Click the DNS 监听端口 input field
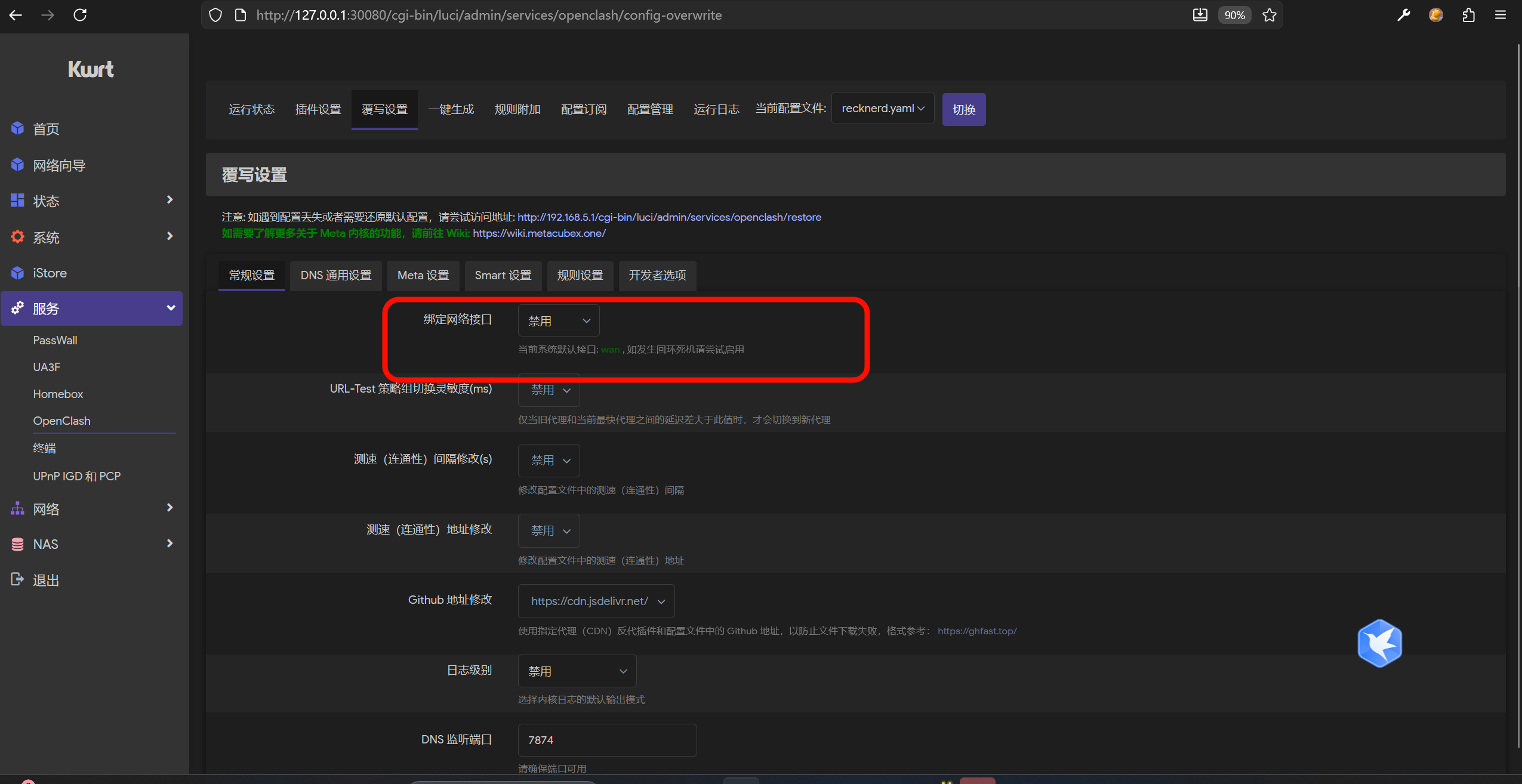Viewport: 1522px width, 784px height. pyautogui.click(x=607, y=740)
